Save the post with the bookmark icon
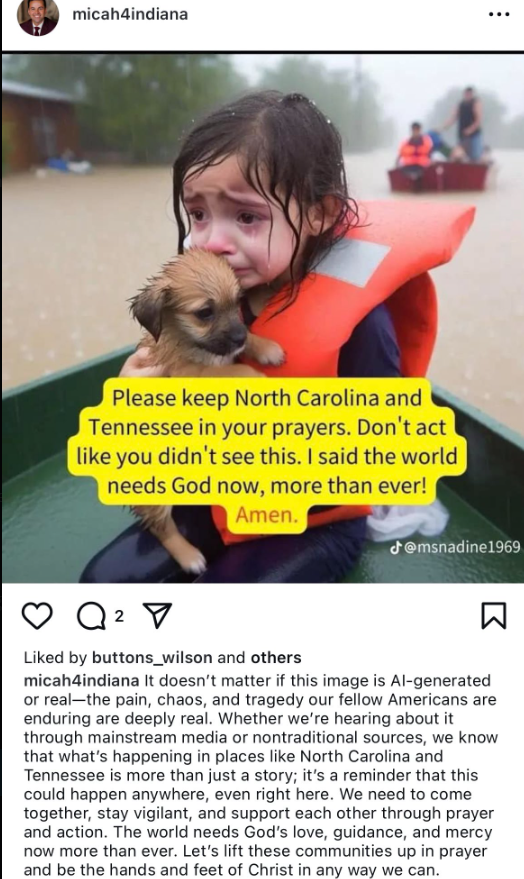The height and width of the screenshot is (879, 524). (494, 616)
